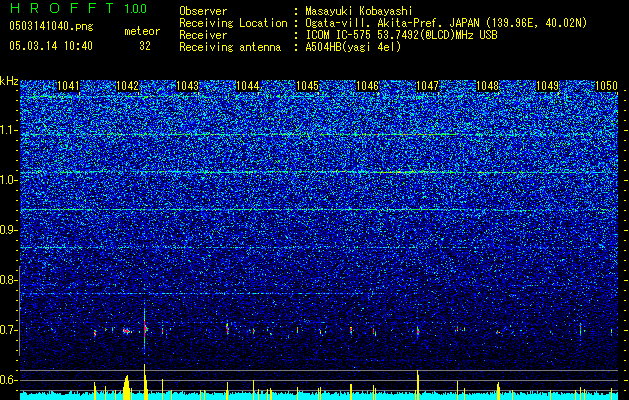
Task: Click the date stamp 05.03.14 10:40
Action: click(51, 46)
